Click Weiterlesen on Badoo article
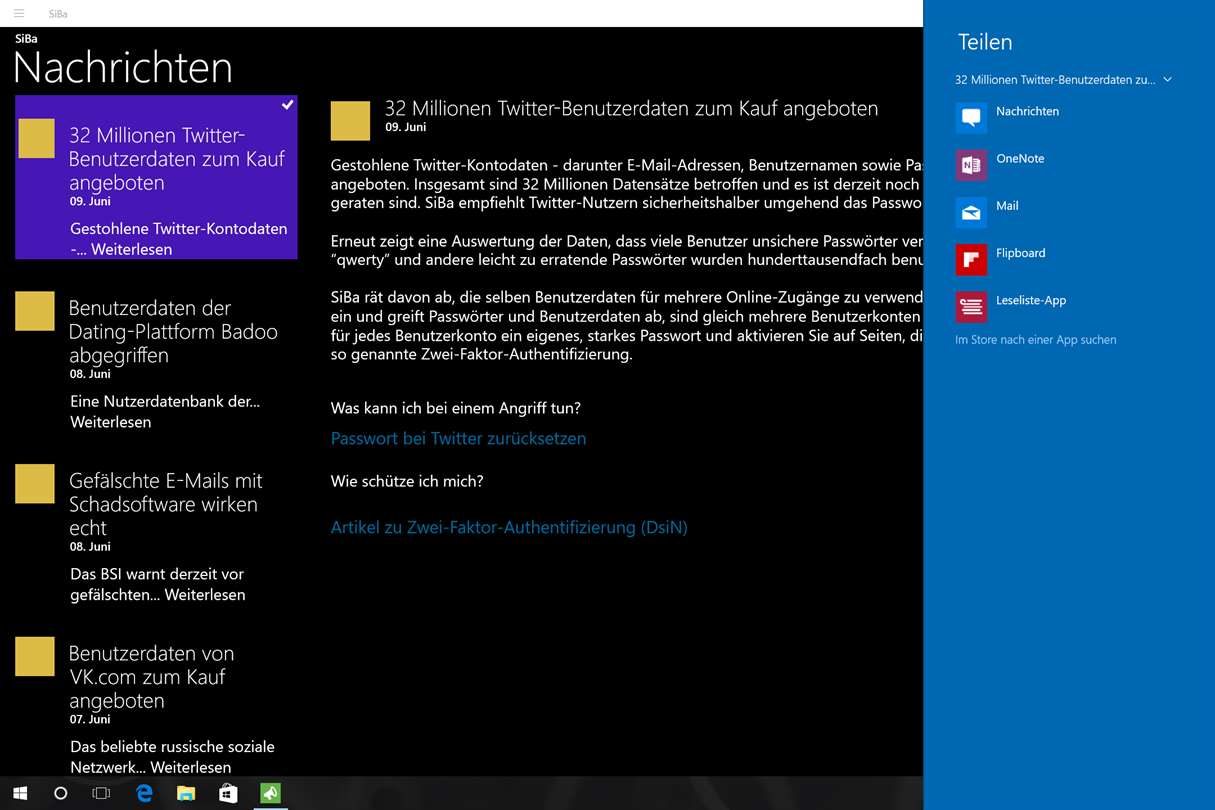1215x810 pixels. click(111, 422)
